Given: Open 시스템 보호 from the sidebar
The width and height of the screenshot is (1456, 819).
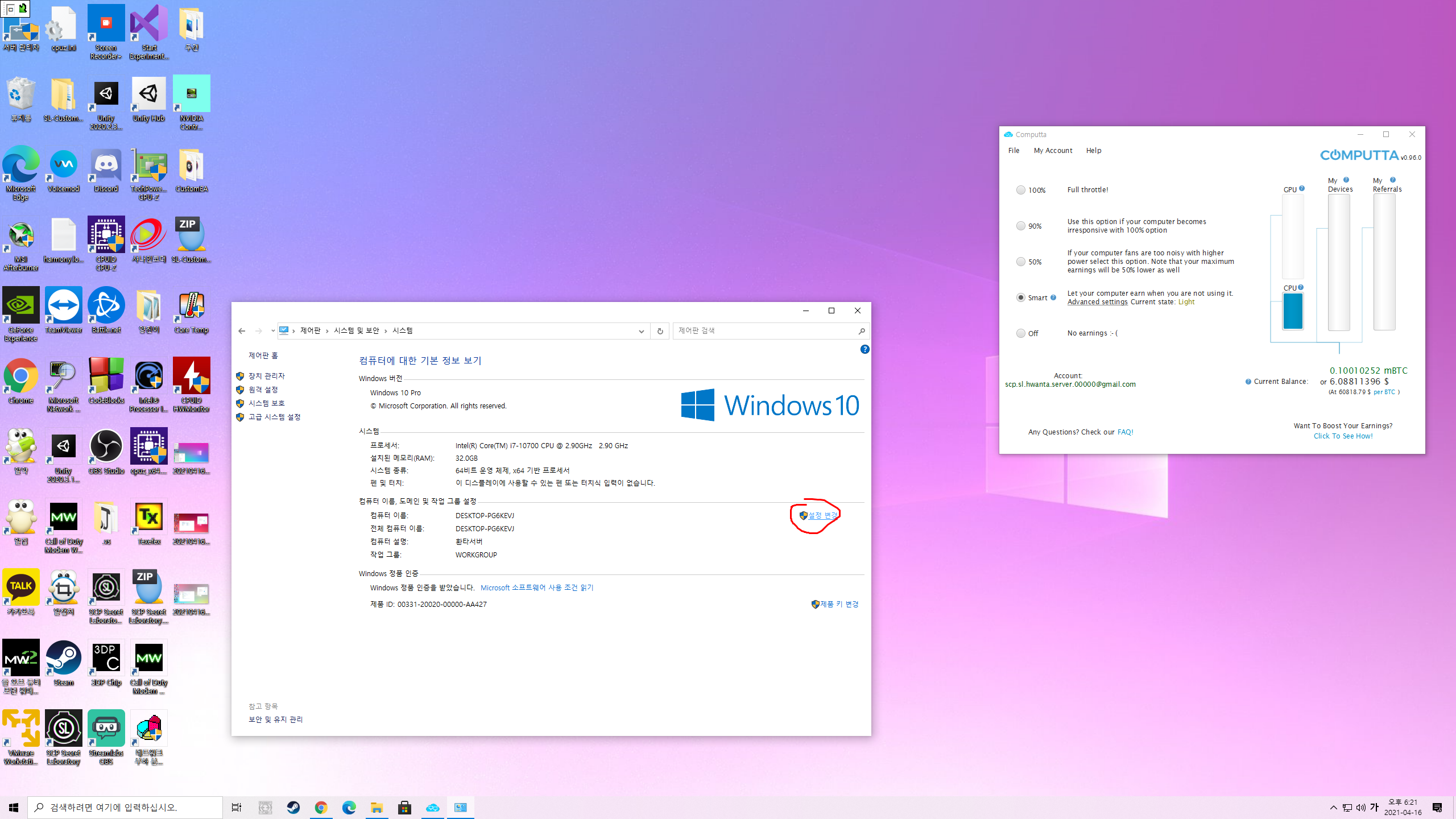Looking at the screenshot, I should [266, 403].
